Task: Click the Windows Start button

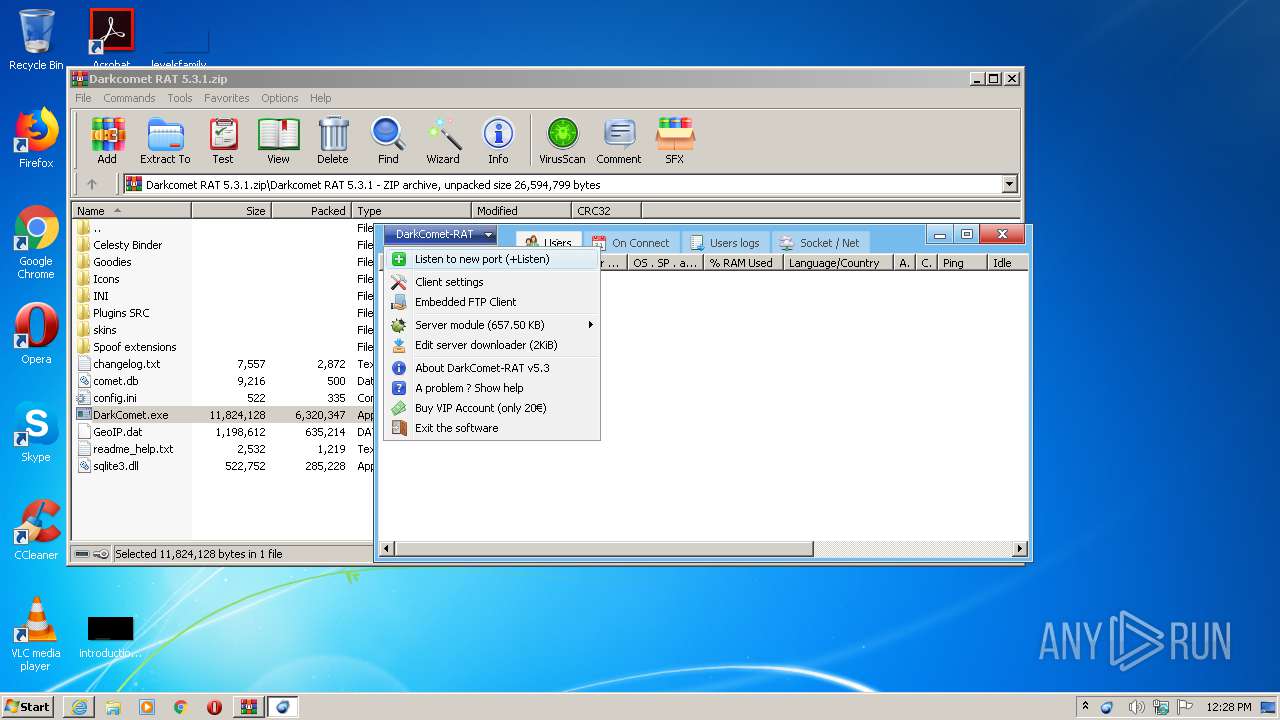Action: tap(28, 707)
